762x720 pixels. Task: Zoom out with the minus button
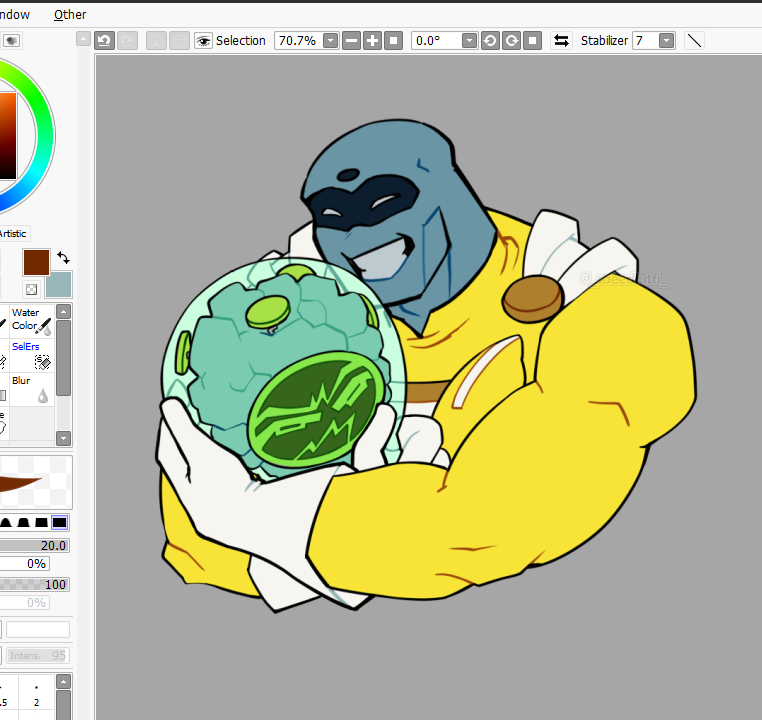click(x=351, y=41)
